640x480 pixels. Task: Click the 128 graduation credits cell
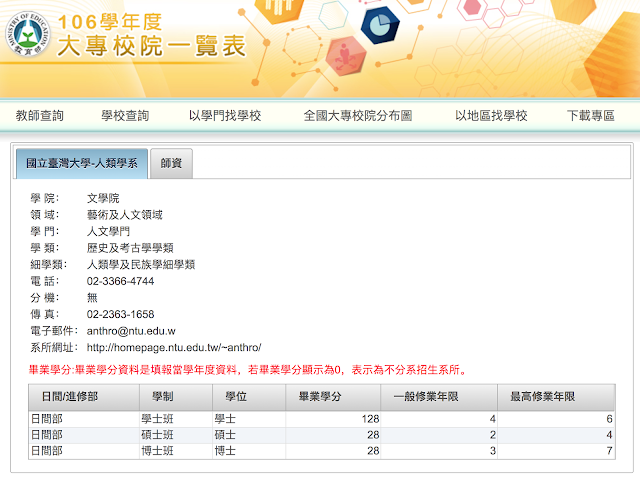[333, 419]
